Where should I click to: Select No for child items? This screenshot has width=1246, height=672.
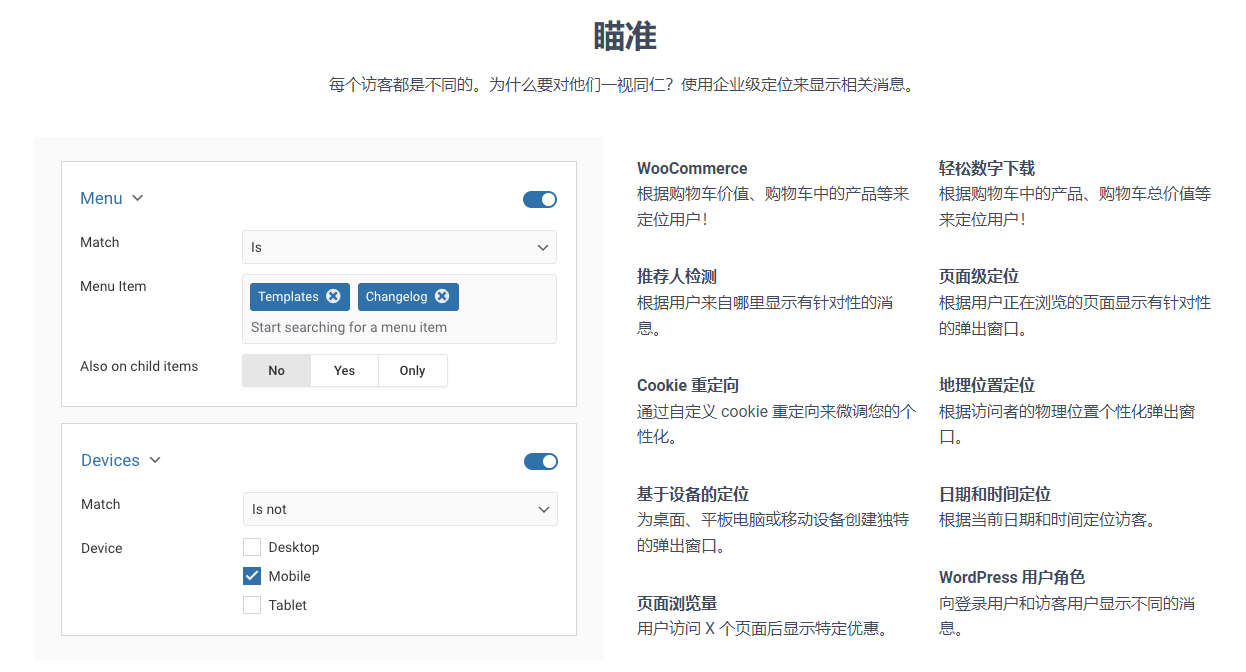click(276, 370)
